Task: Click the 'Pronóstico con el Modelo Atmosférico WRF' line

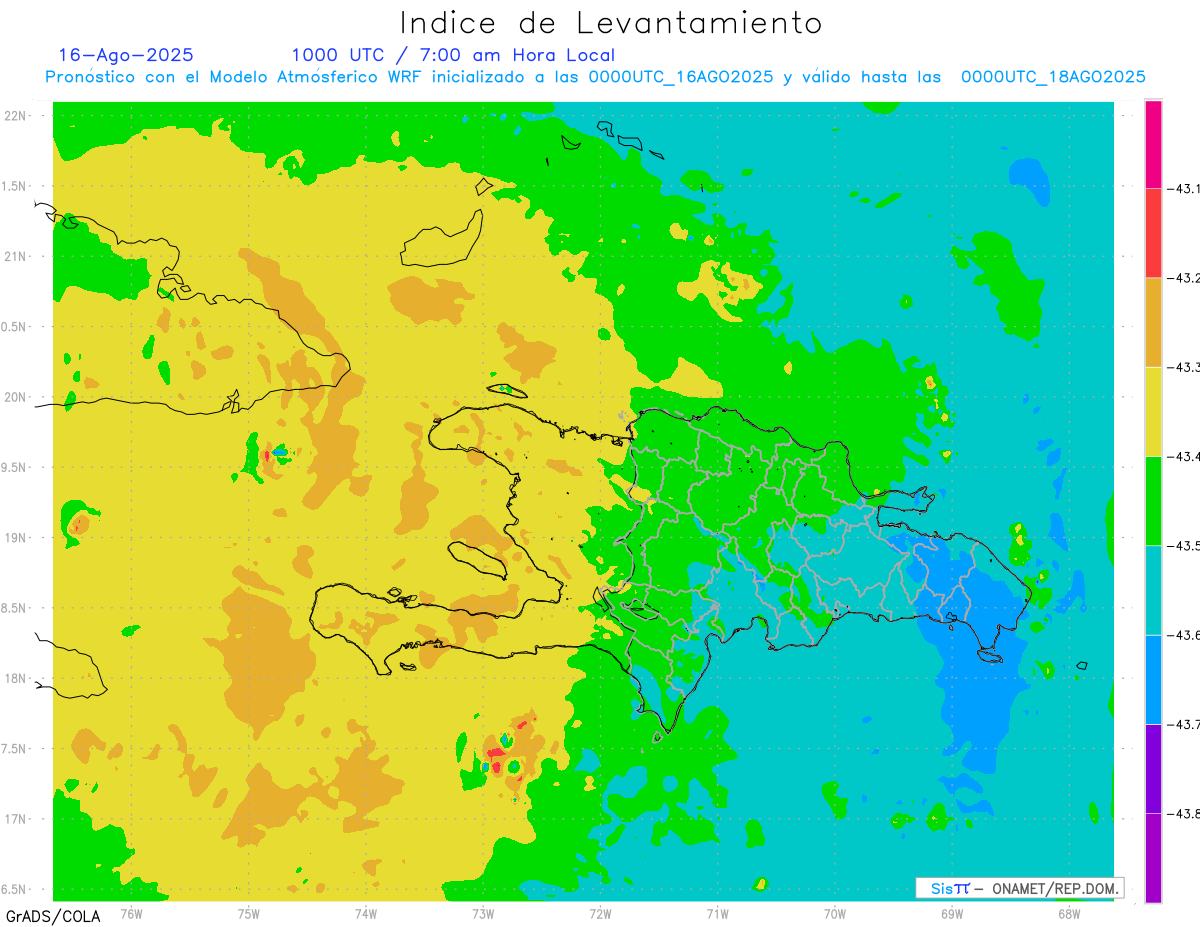Action: [596, 77]
